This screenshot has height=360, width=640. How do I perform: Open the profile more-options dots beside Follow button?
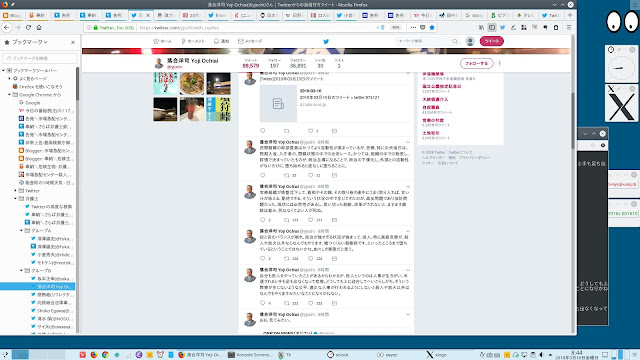pos(500,63)
